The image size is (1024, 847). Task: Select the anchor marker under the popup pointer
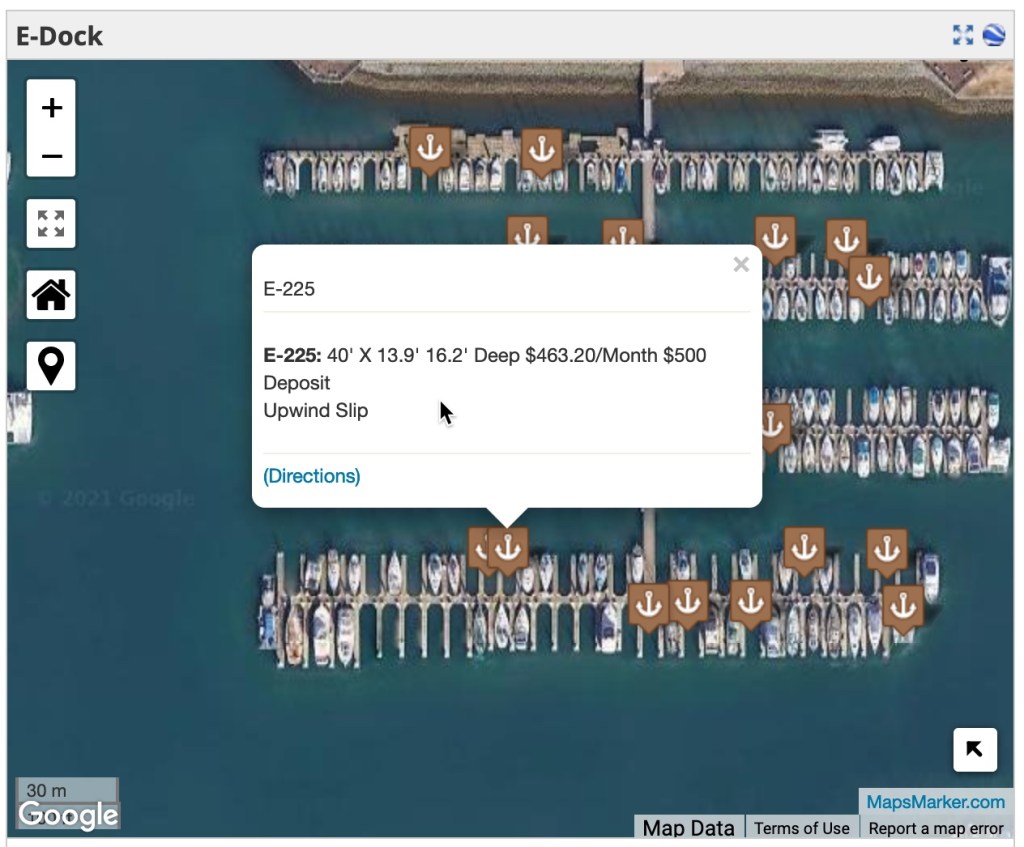[x=508, y=548]
